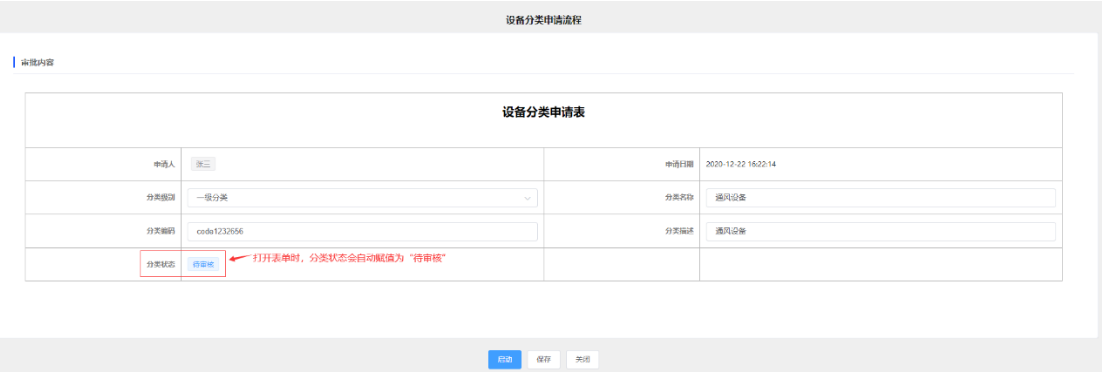
Task: Click the 分类名称 field label
Action: [x=679, y=198]
